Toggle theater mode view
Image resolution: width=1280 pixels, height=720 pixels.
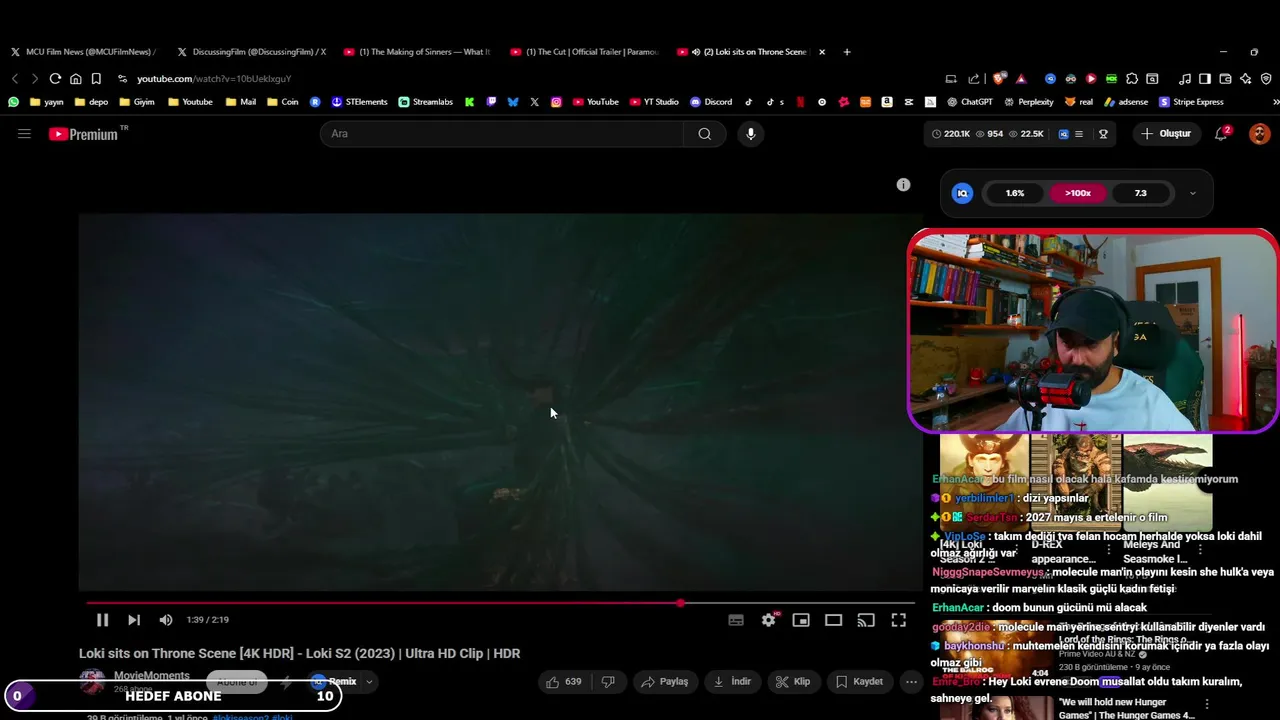click(833, 620)
